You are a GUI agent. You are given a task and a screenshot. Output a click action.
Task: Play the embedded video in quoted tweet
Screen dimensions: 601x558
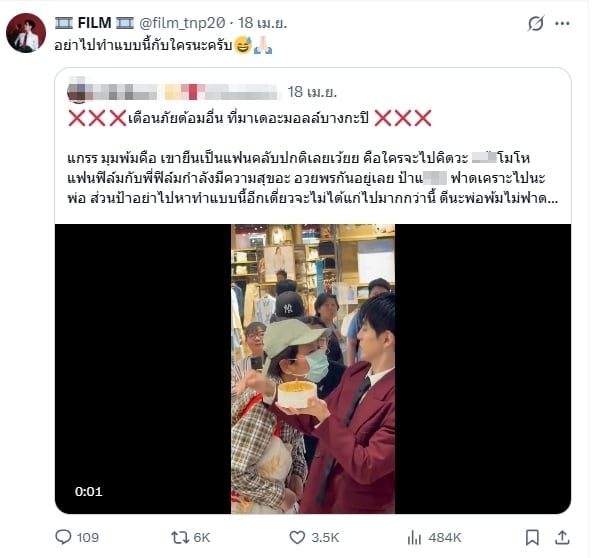(313, 369)
